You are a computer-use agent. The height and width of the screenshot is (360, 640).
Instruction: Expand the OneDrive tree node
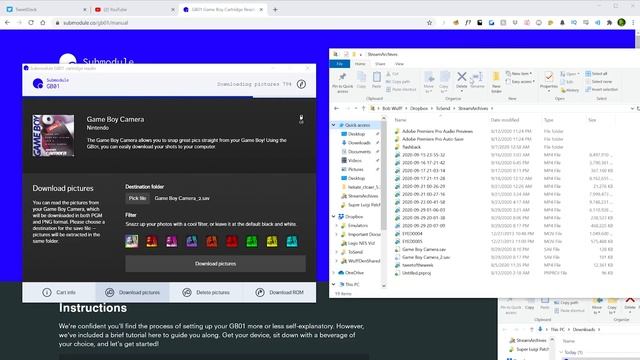(x=333, y=273)
